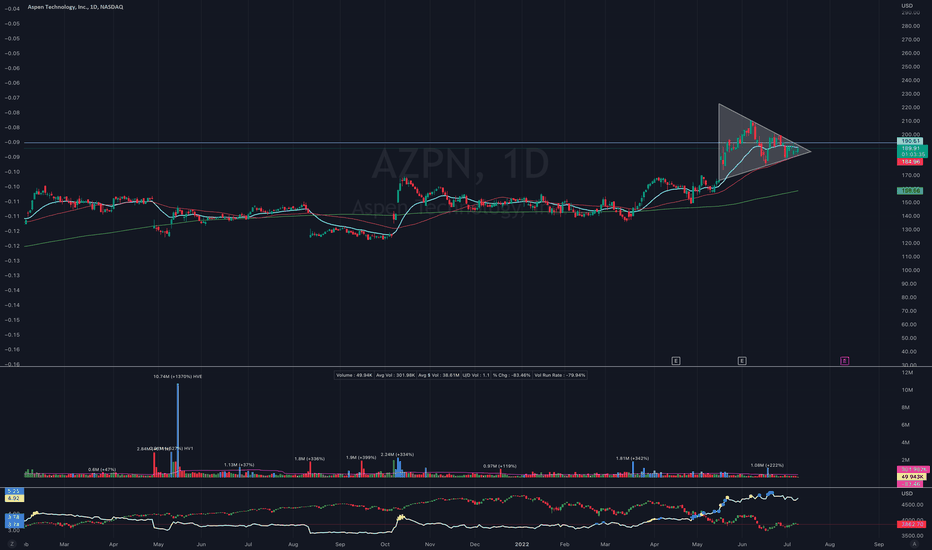The image size is (932, 550).
Task: Click the Aug label right of Jul
Action: tap(830, 544)
